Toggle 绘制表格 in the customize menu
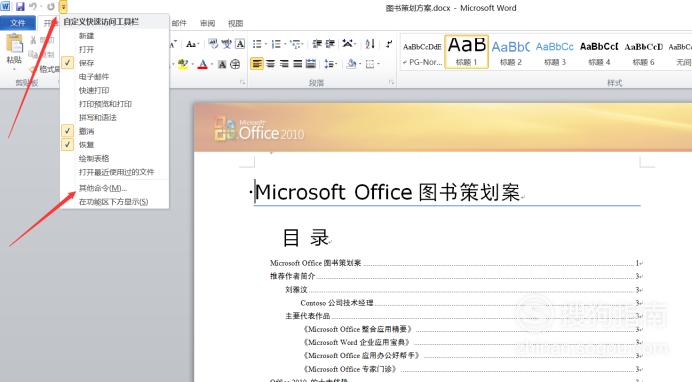Screen dimensions: 692x382 click(114, 159)
